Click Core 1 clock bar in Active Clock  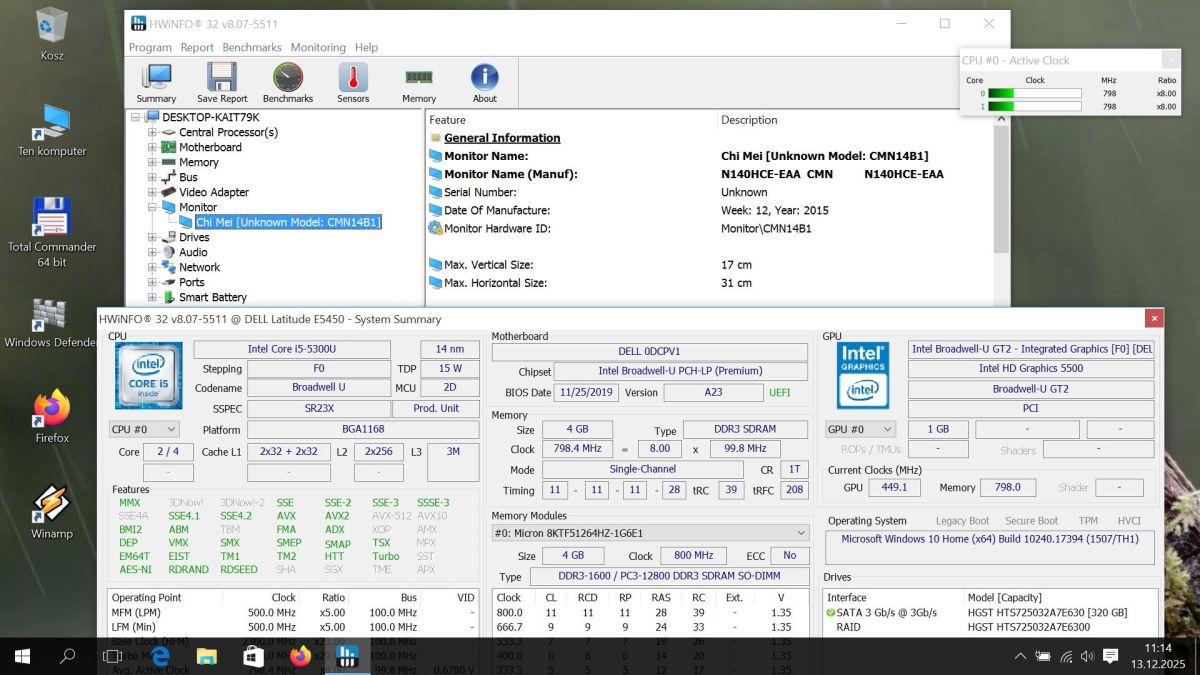coord(1034,106)
